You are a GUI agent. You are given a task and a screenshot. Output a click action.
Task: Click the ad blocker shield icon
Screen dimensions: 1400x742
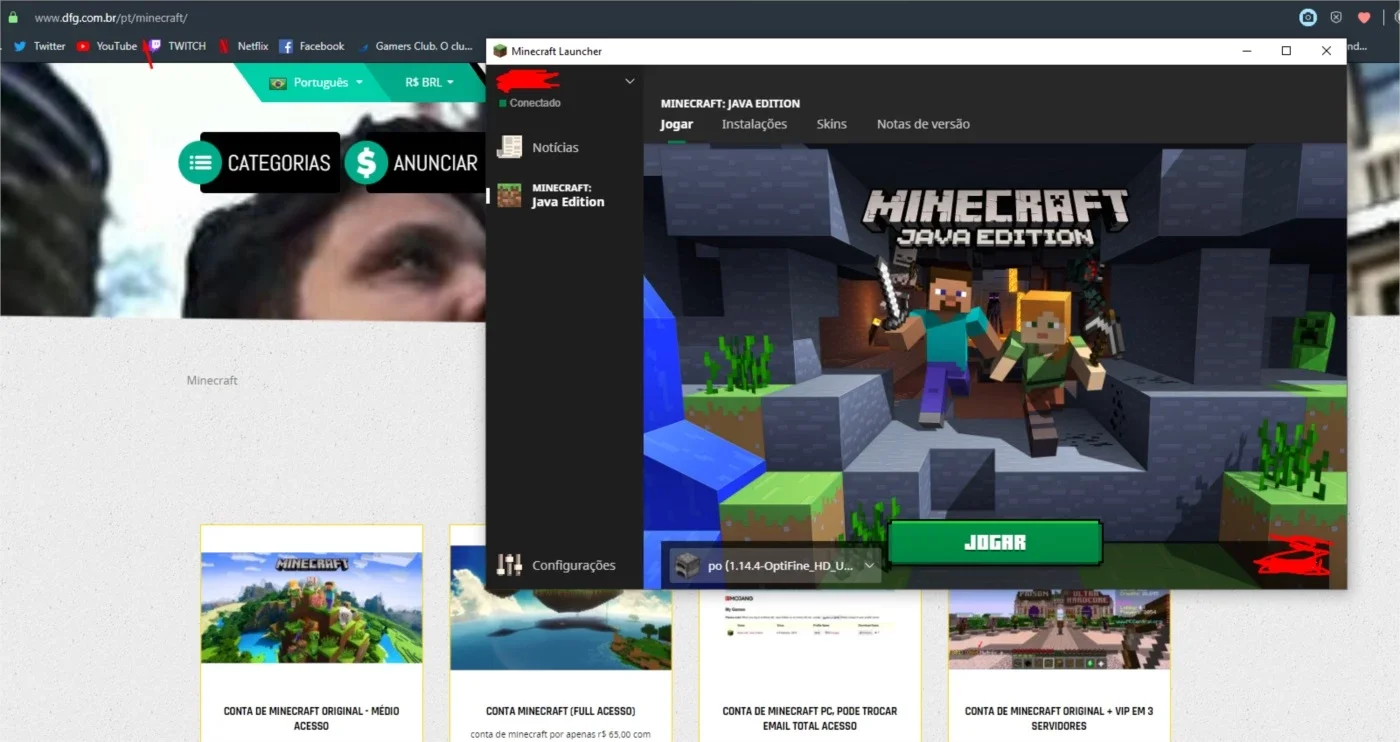(1336, 17)
